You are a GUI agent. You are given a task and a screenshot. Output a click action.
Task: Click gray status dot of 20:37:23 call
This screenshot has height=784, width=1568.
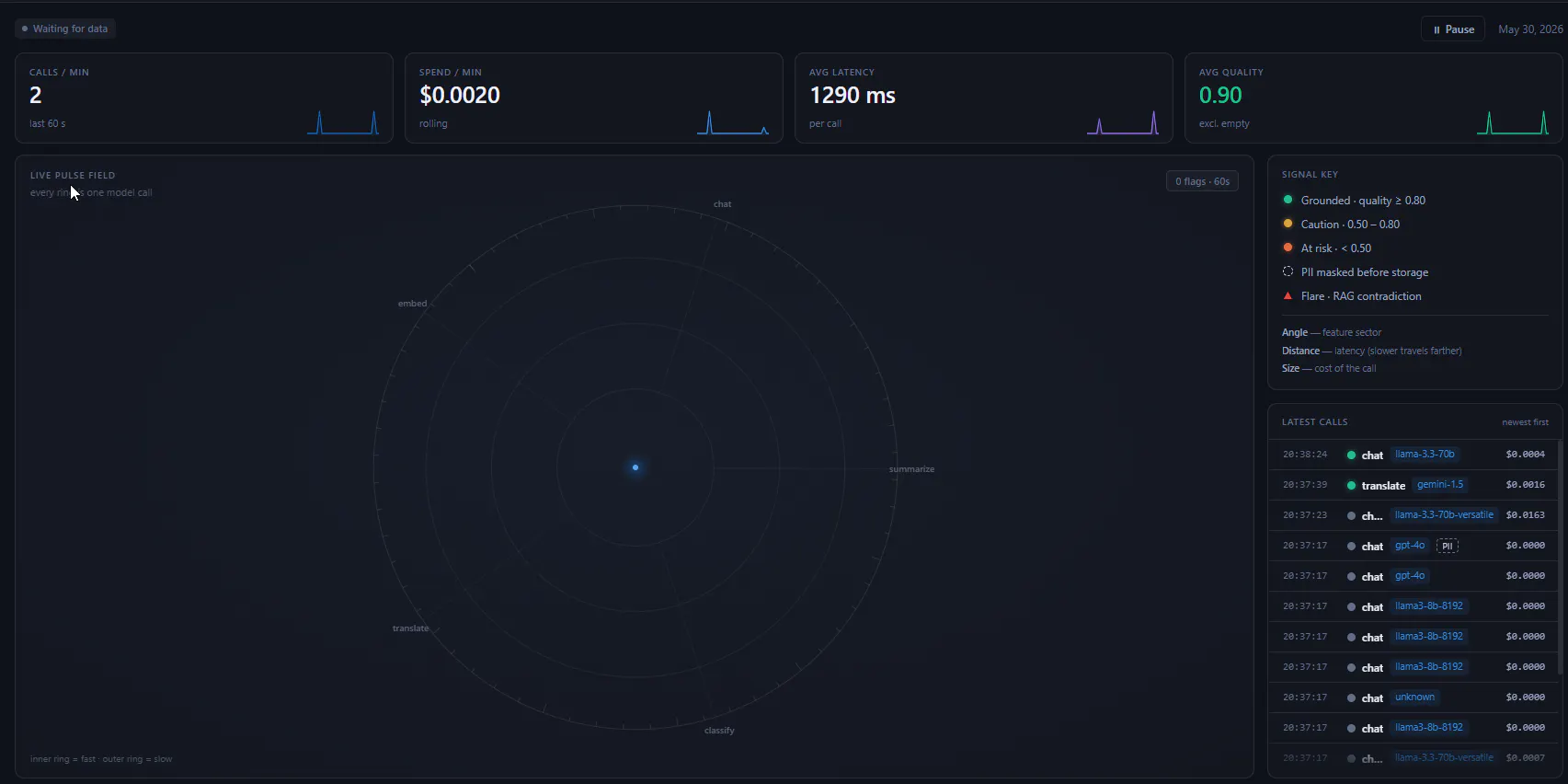coord(1351,515)
